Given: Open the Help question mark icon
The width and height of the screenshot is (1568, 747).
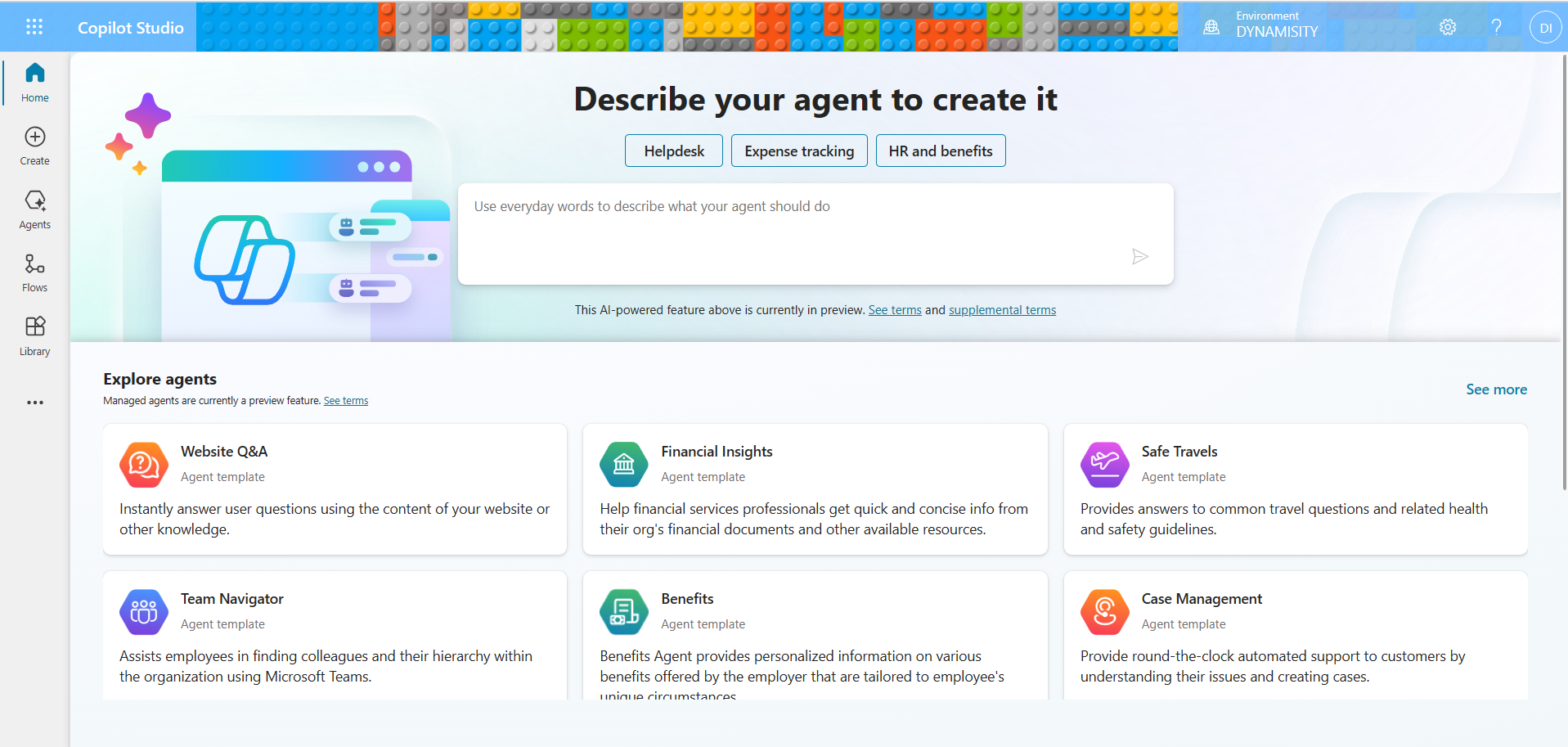Looking at the screenshot, I should tap(1496, 27).
